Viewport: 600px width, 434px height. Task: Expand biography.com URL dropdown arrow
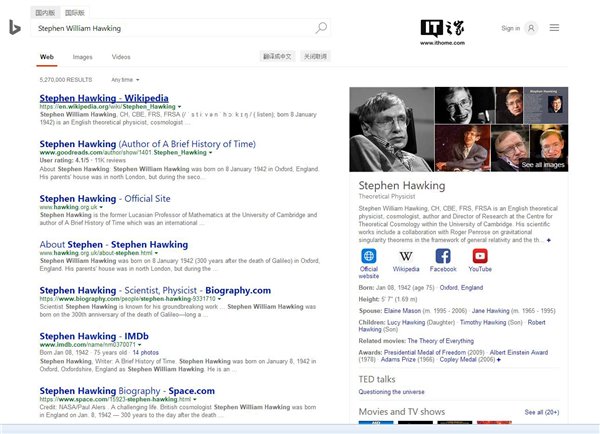(x=219, y=299)
